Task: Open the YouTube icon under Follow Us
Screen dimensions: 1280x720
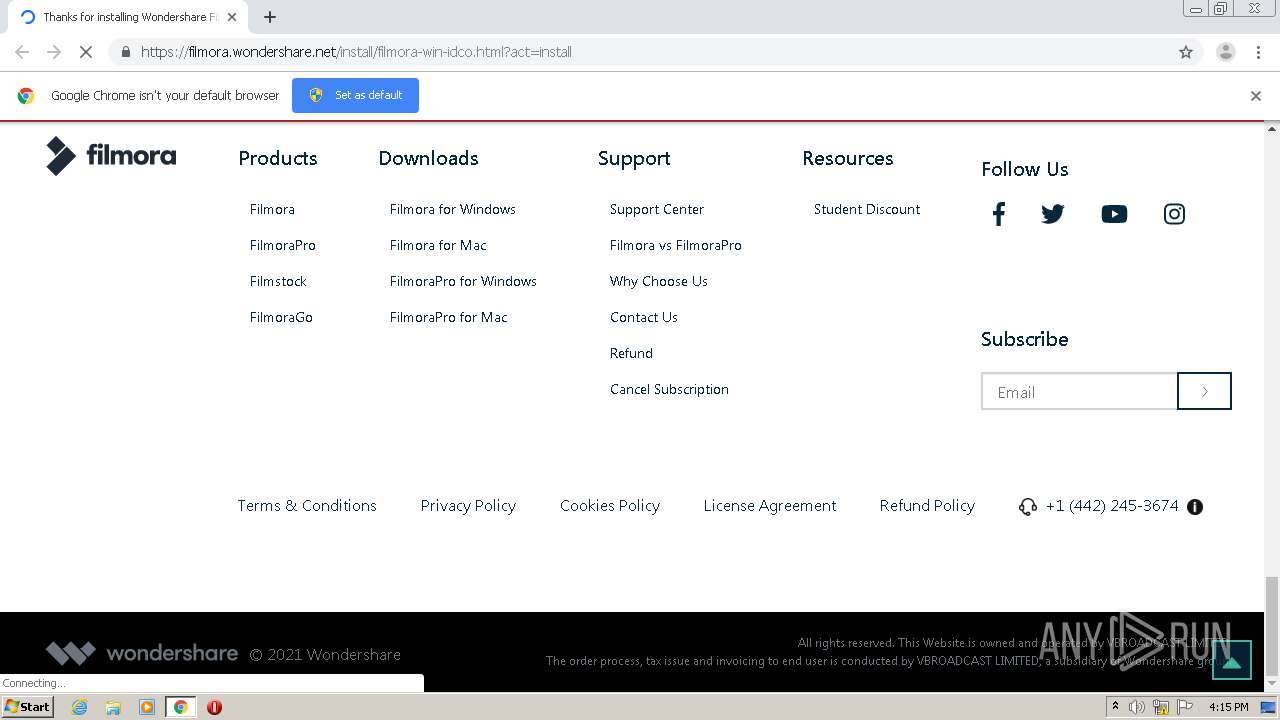Action: [x=1114, y=214]
